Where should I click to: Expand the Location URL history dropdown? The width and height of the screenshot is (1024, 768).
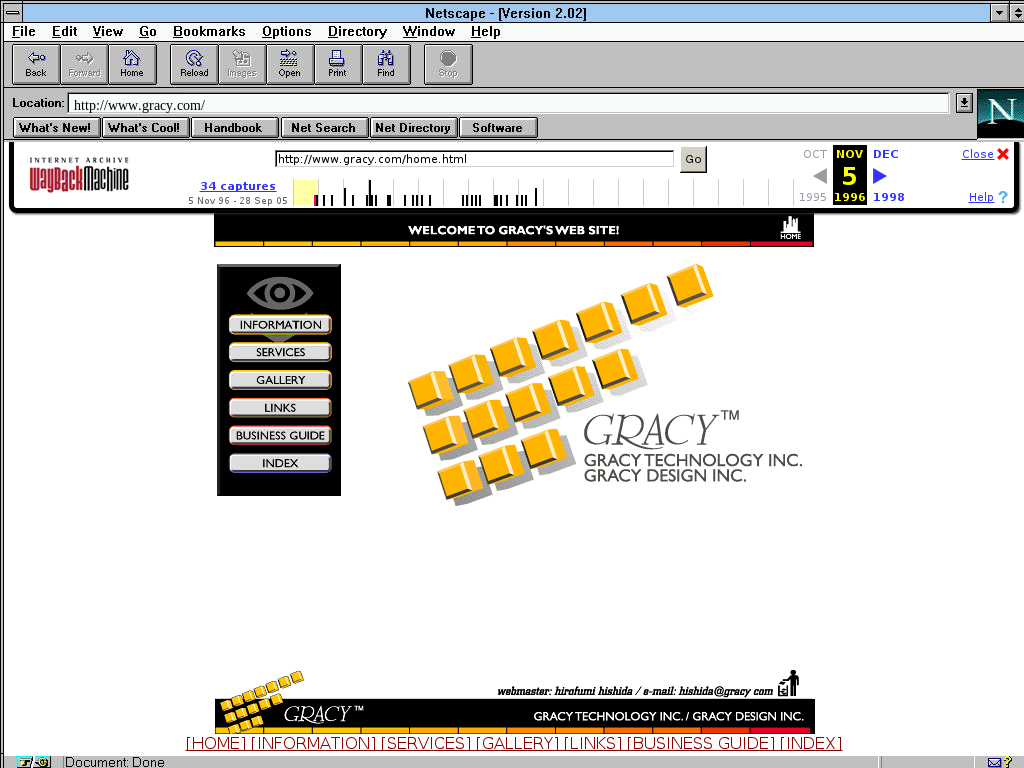pos(963,103)
